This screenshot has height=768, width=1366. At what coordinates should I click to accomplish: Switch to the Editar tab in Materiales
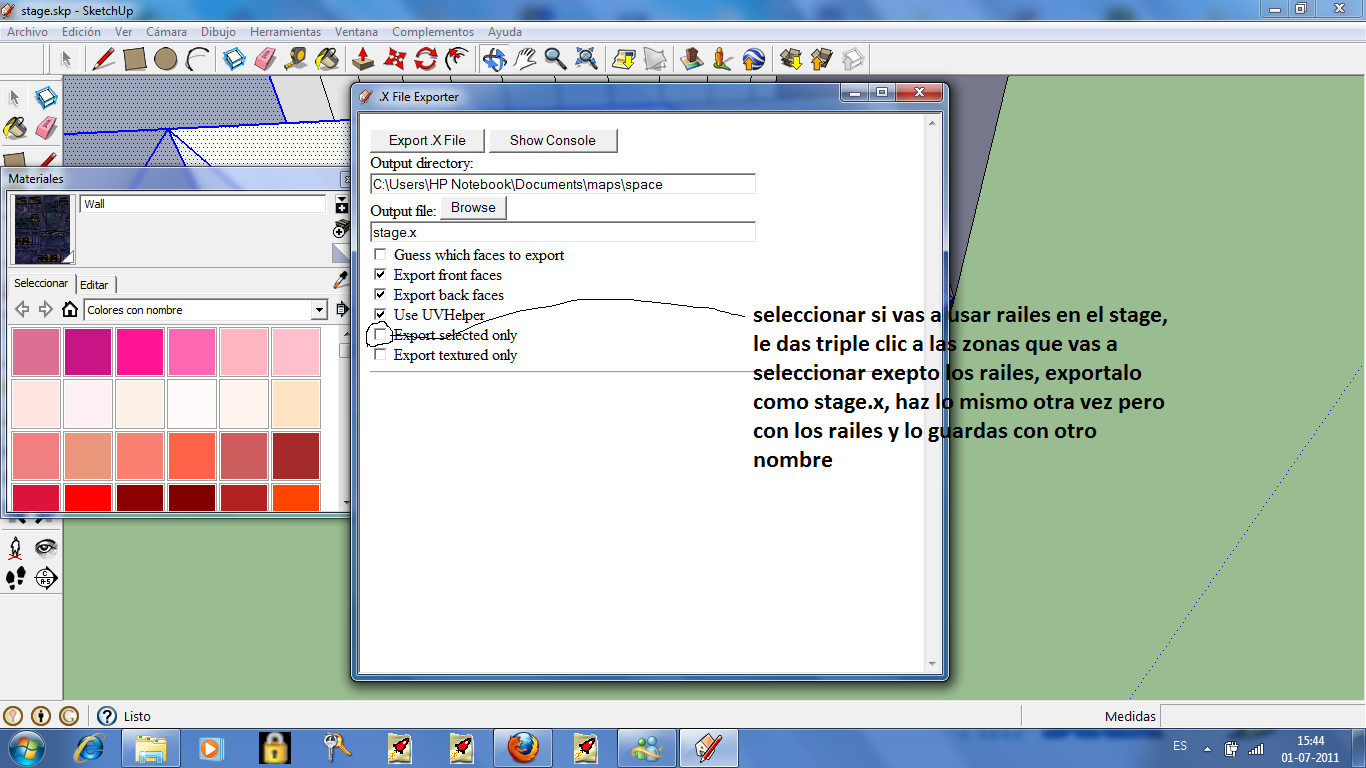click(x=95, y=284)
